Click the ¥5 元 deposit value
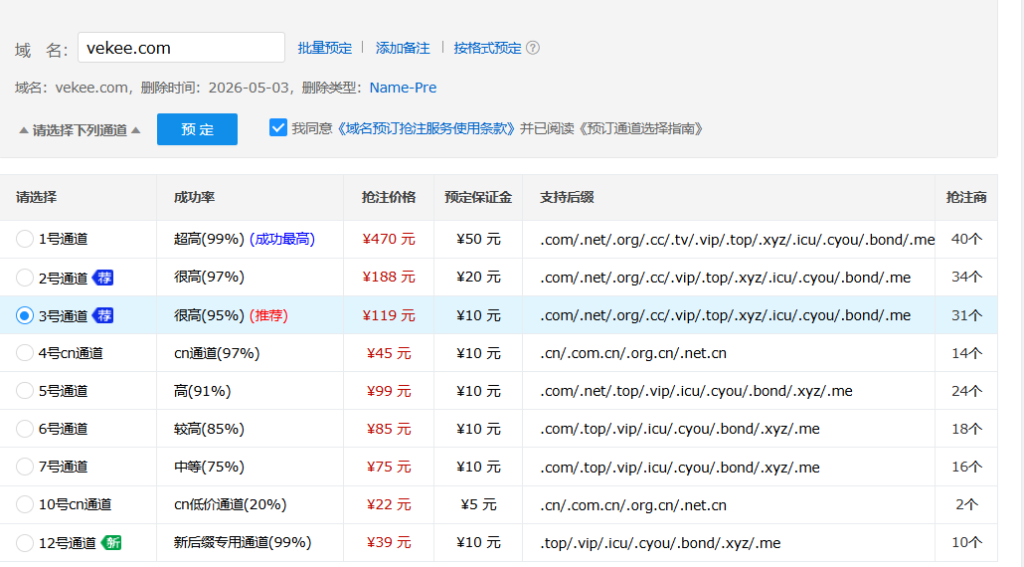The height and width of the screenshot is (567, 1024). coord(478,505)
